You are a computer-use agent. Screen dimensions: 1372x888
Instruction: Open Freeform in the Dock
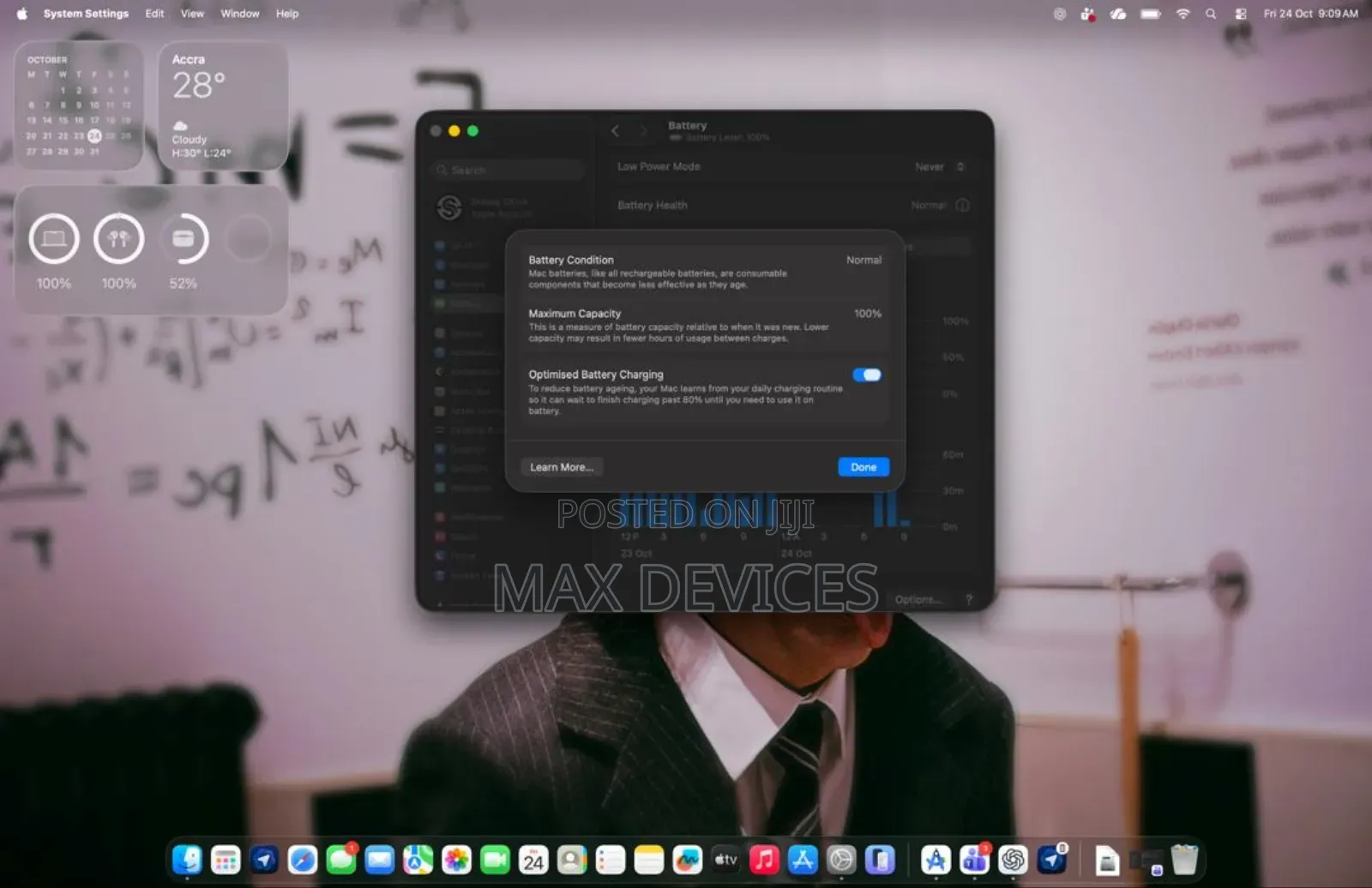pos(688,859)
